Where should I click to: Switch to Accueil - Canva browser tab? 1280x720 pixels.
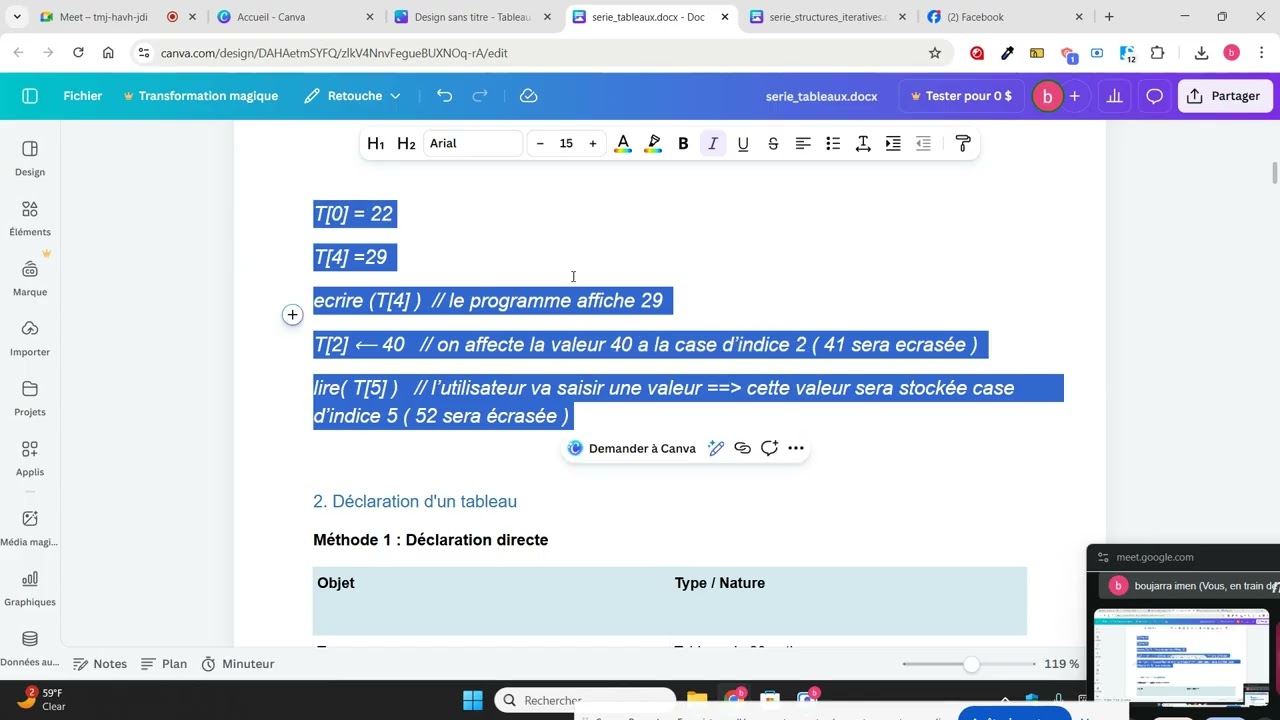(271, 17)
